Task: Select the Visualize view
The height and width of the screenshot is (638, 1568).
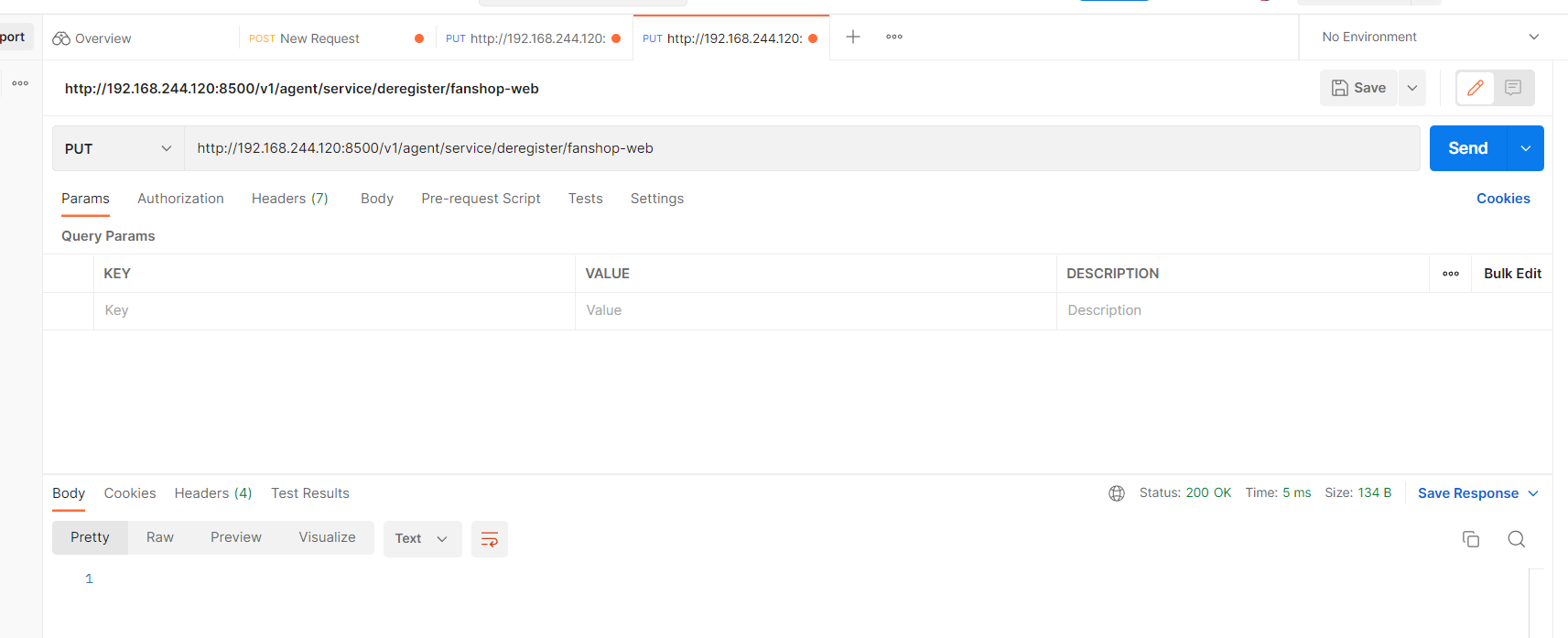Action: coord(327,537)
